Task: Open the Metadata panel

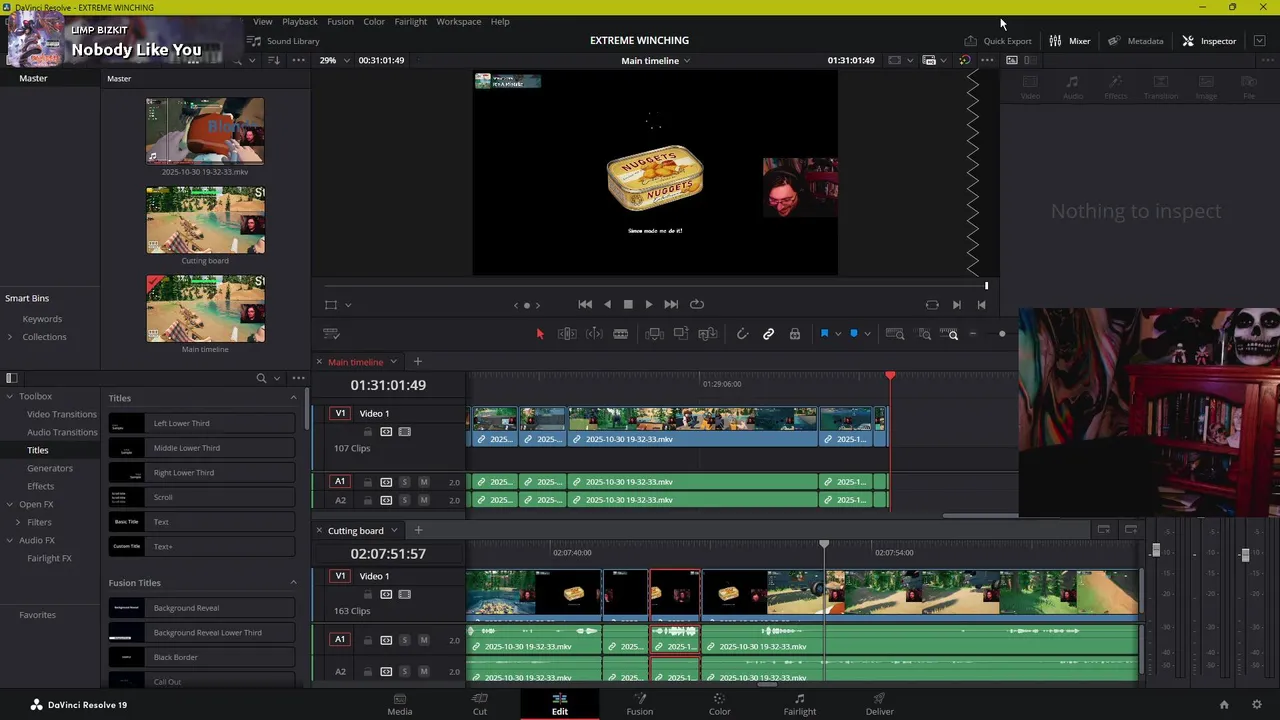Action: click(x=1135, y=41)
